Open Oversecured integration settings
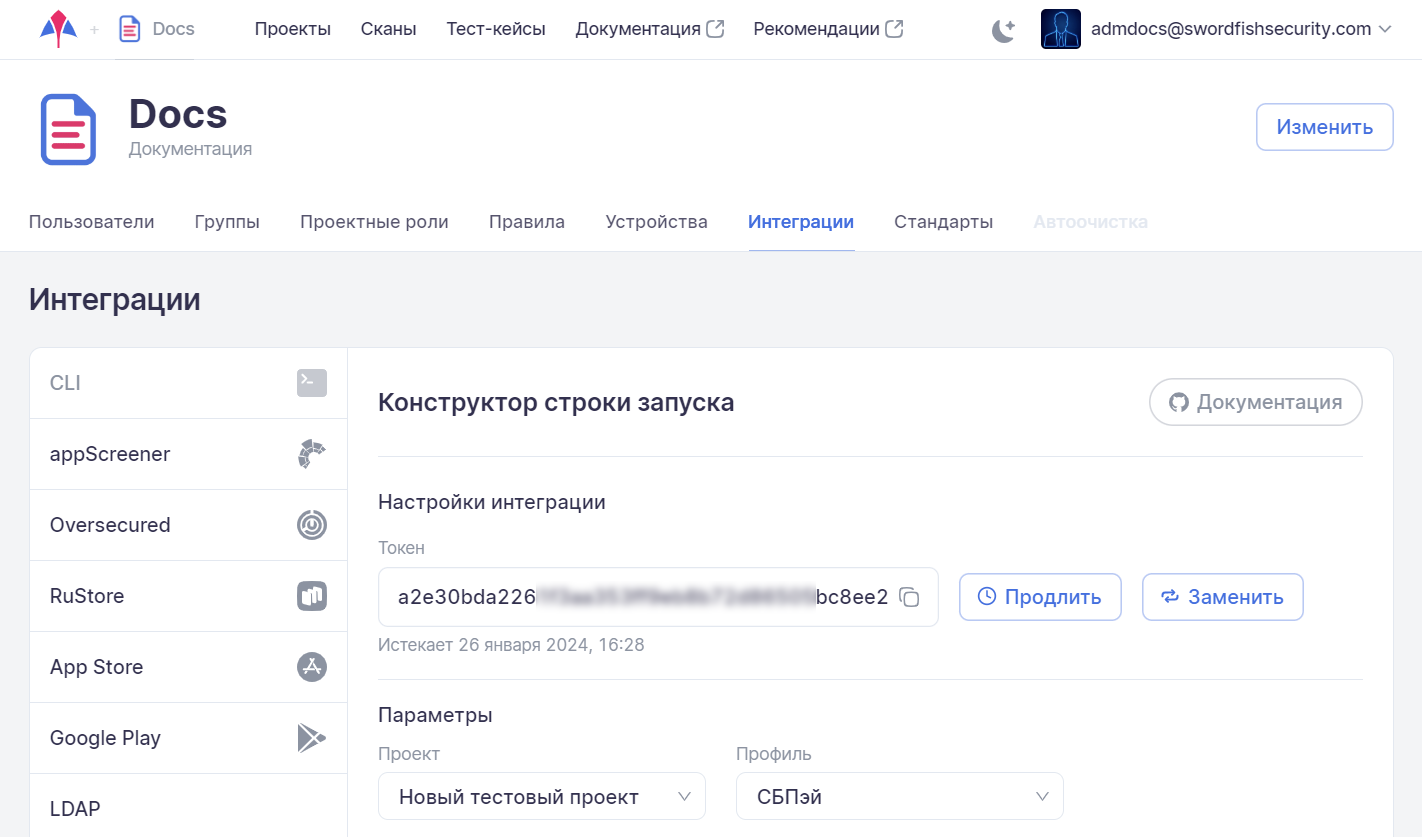 click(x=188, y=525)
